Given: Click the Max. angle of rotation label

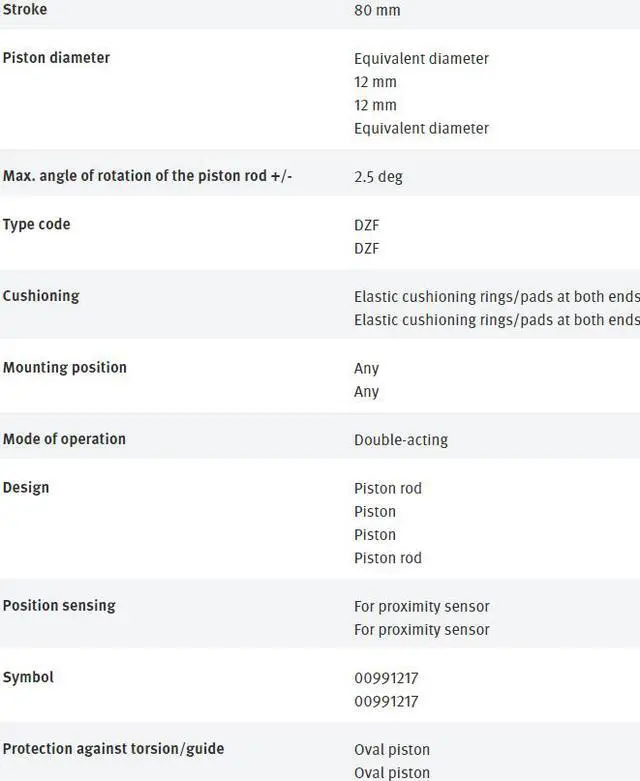Looking at the screenshot, I should coord(147,176).
